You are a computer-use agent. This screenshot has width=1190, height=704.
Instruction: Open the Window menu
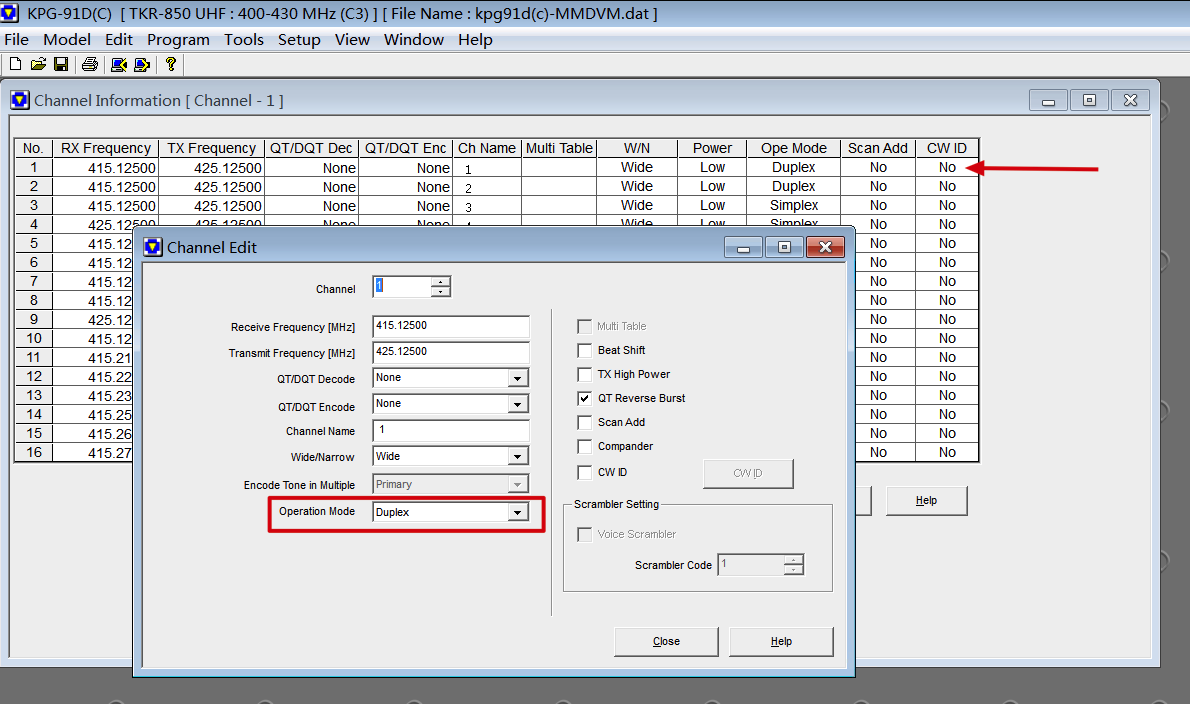(x=414, y=39)
